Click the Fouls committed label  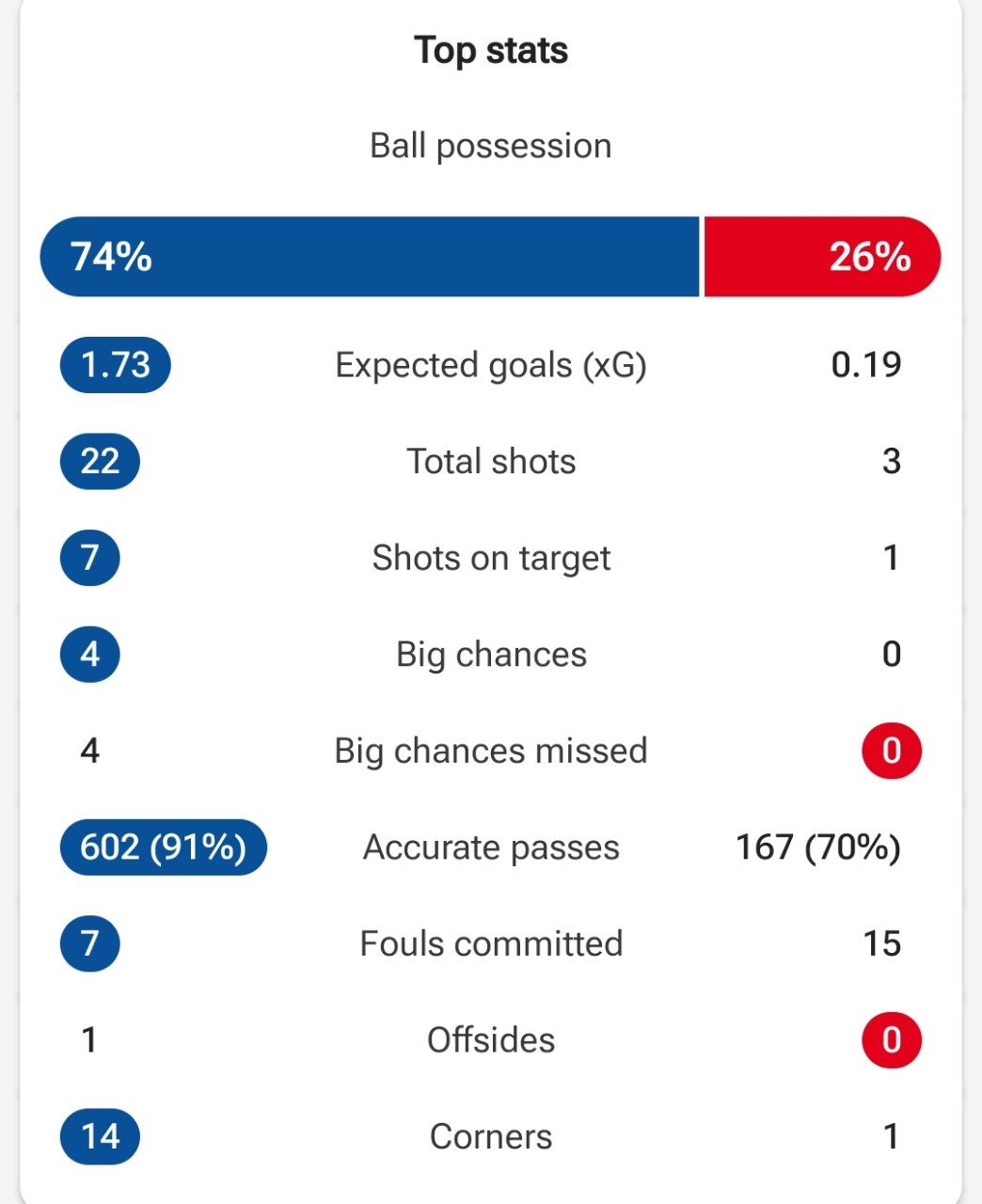pyautogui.click(x=491, y=943)
